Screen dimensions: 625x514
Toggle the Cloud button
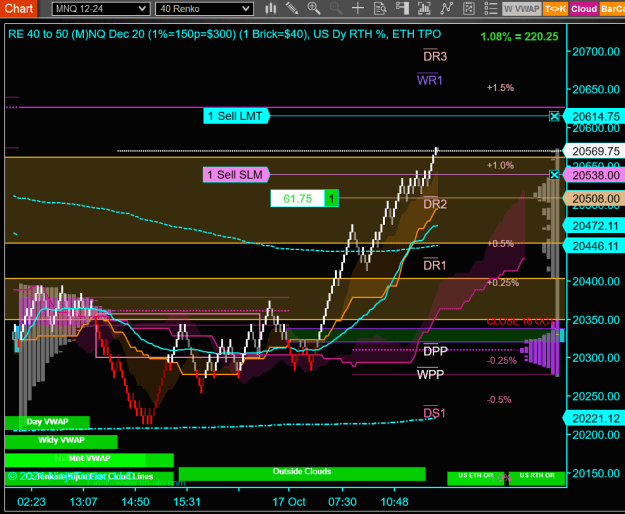(x=584, y=9)
